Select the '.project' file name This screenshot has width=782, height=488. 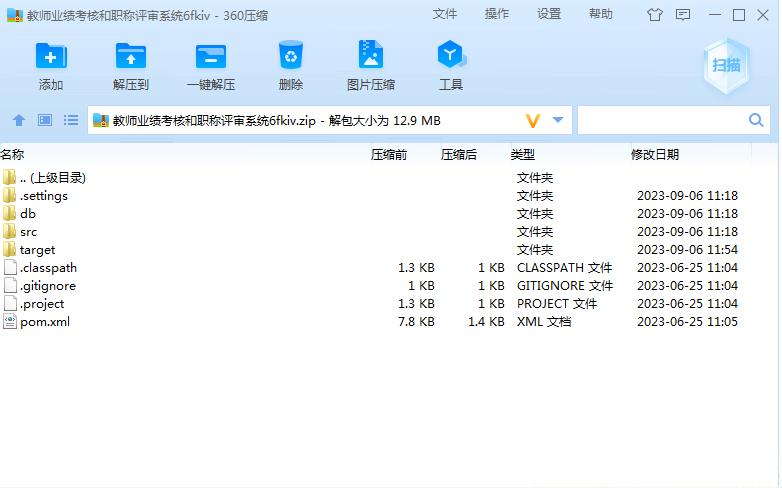click(x=42, y=303)
